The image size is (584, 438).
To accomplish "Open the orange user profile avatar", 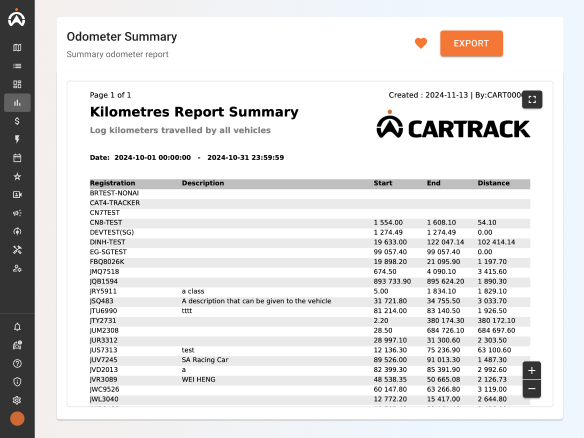I will [17, 419].
